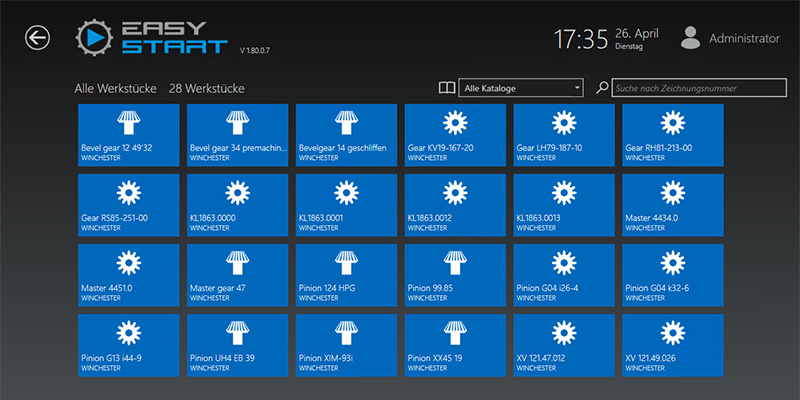Screen dimensions: 800x400
Task: Click gear icon of Gear RS85-251-00
Action: pos(129,193)
